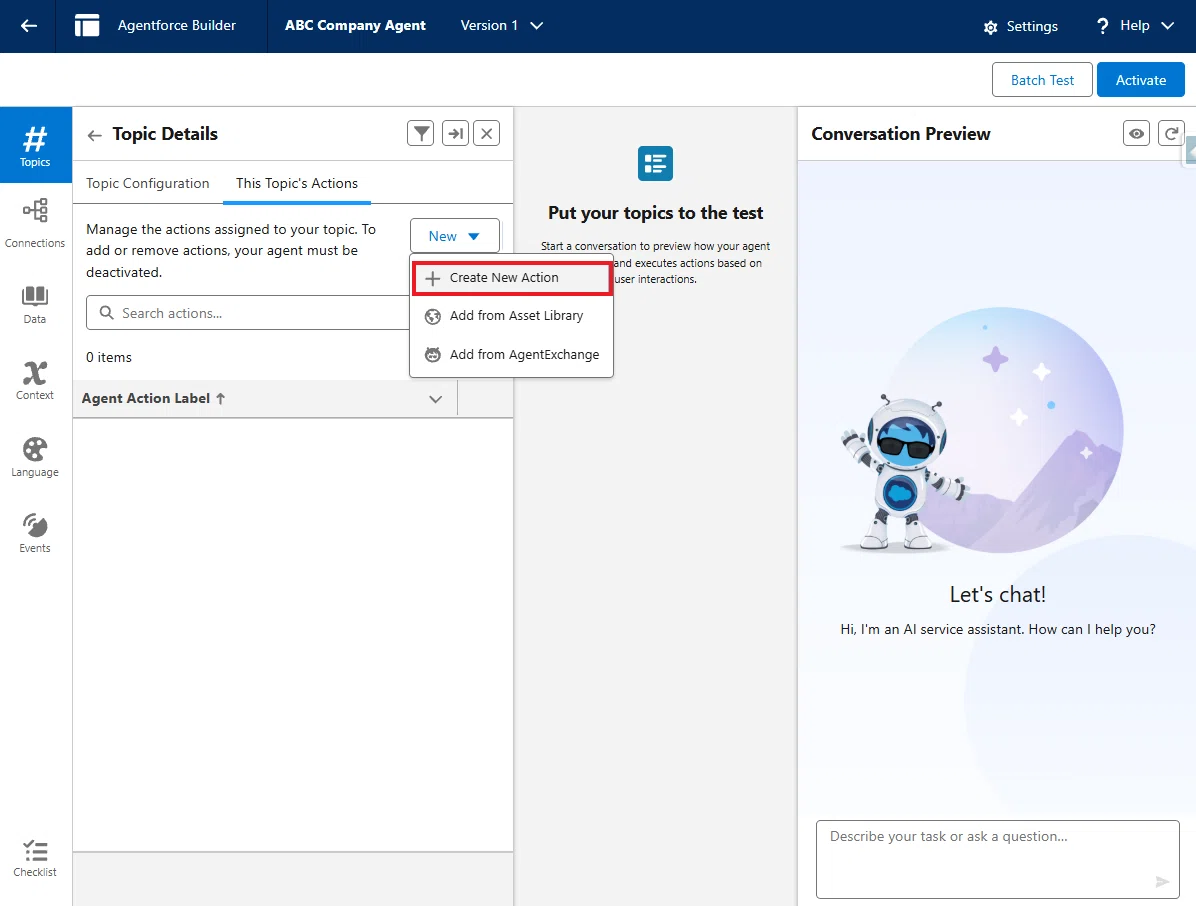The width and height of the screenshot is (1196, 906).
Task: Click the Topic Details heading
Action: pyautogui.click(x=165, y=133)
